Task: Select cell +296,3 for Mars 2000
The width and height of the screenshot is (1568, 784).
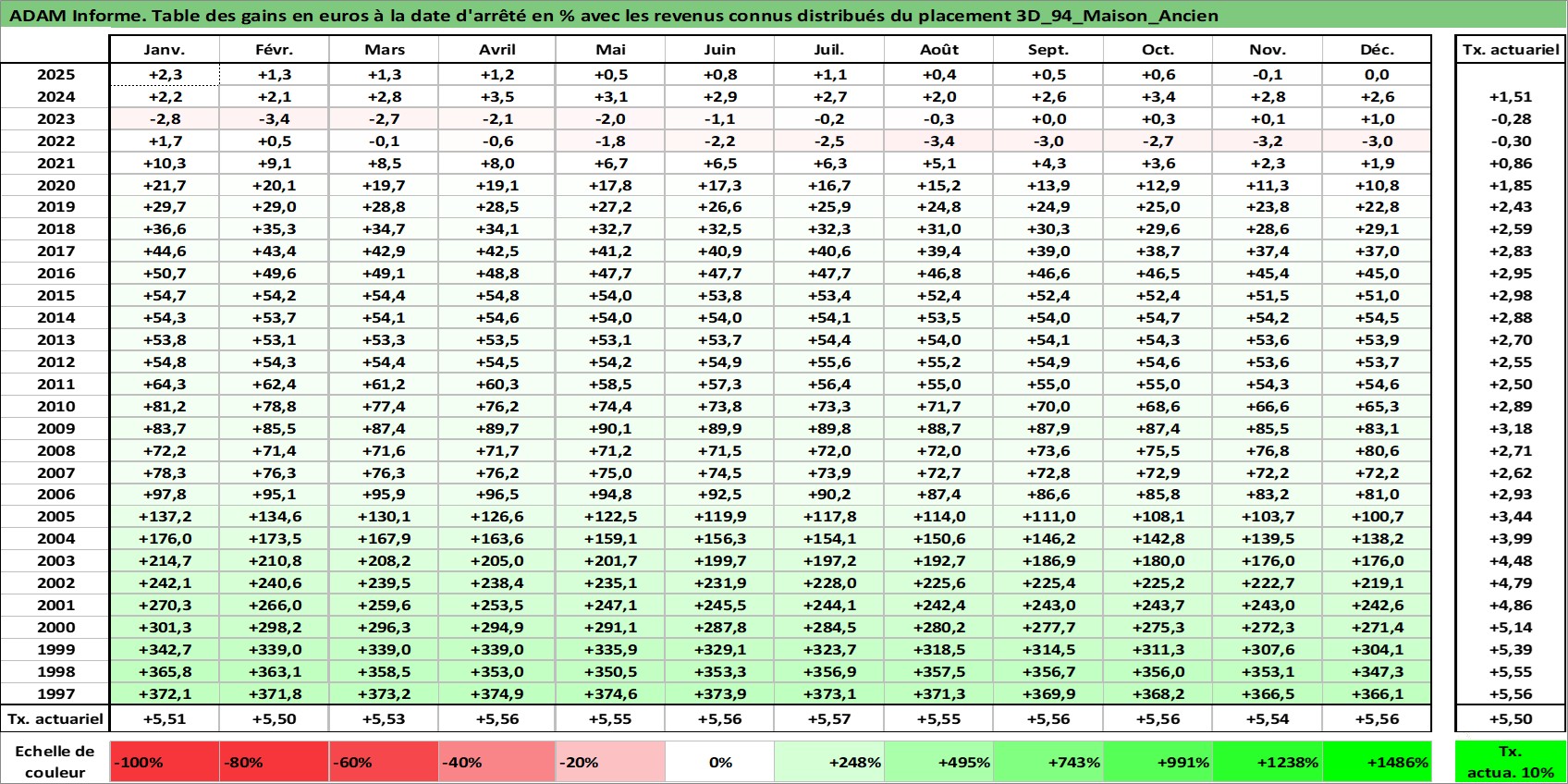Action: coord(385,628)
